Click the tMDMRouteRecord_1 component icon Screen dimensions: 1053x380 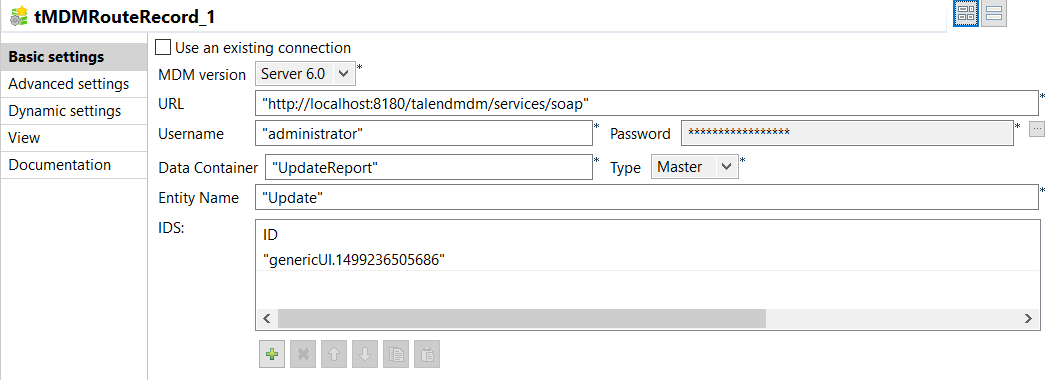pyautogui.click(x=18, y=16)
